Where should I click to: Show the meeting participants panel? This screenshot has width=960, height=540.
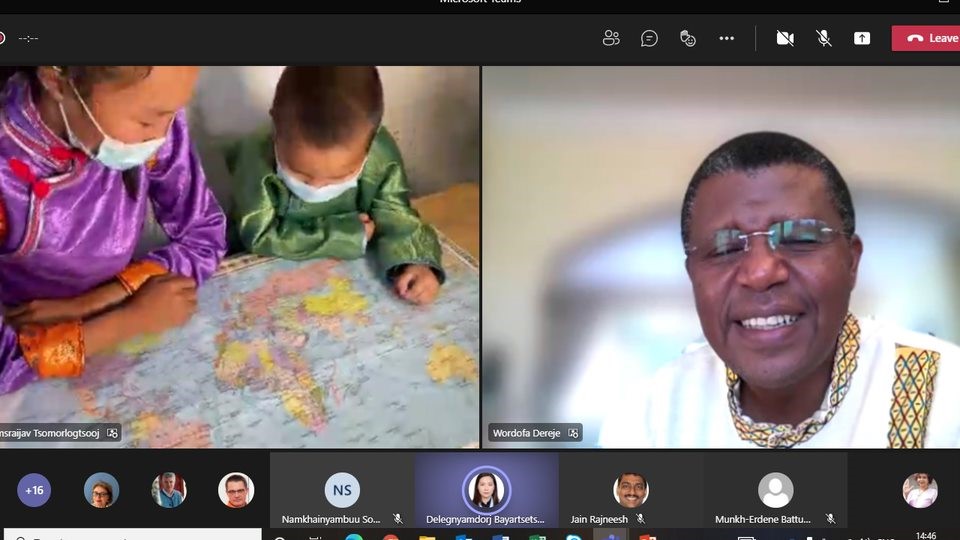click(611, 38)
